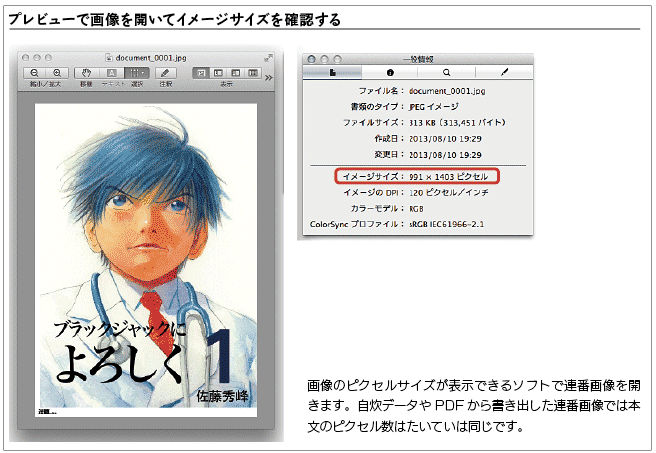The image size is (656, 453).
Task: Open the General Info document tab
Action: coord(332,72)
